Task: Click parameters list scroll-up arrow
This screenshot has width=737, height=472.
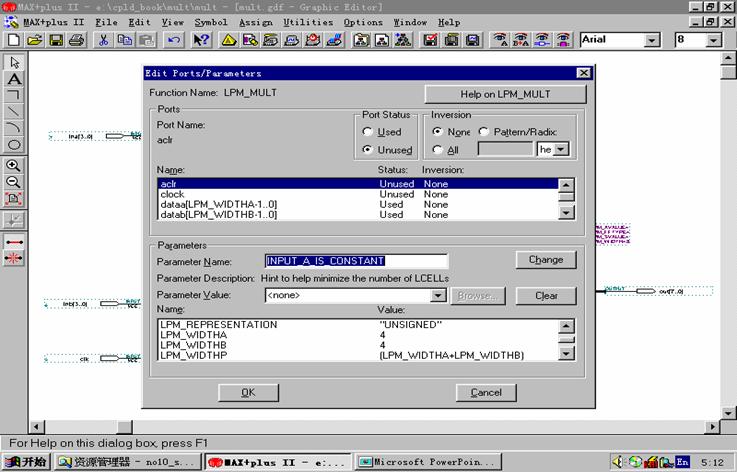Action: (x=566, y=326)
